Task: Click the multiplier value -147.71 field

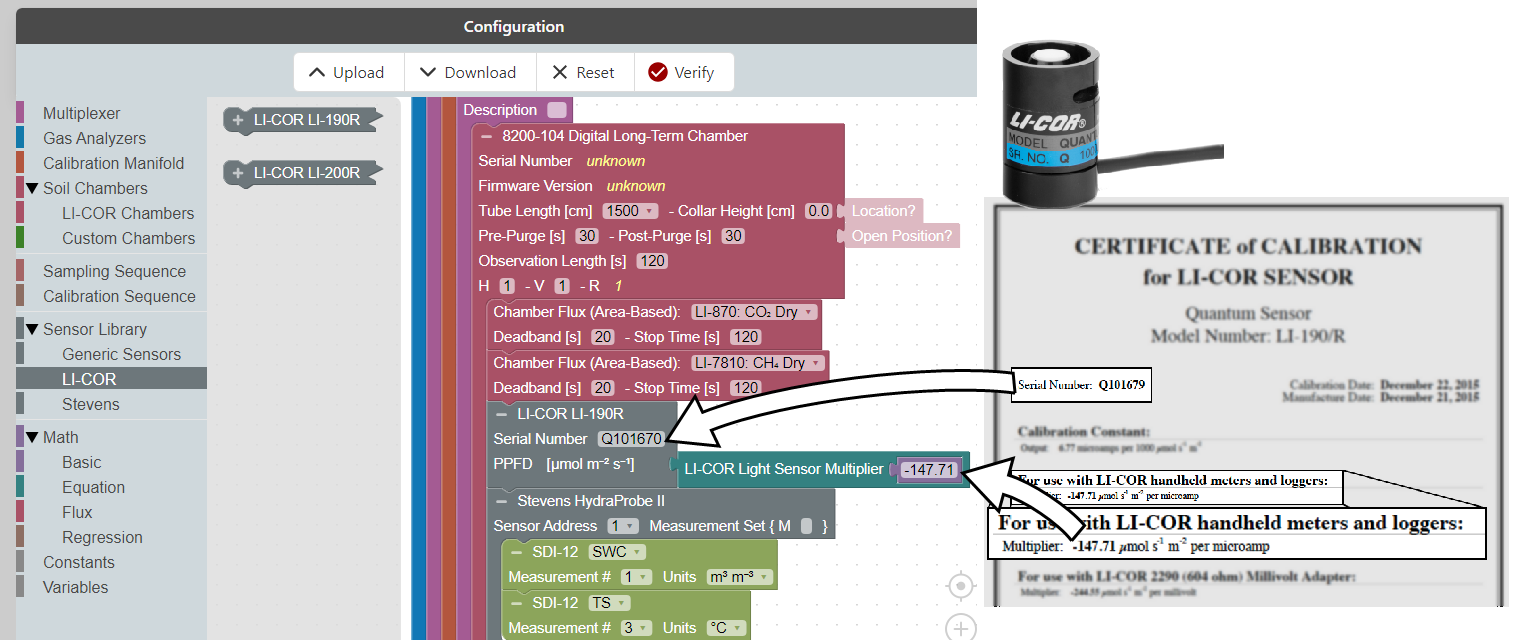Action: (929, 469)
